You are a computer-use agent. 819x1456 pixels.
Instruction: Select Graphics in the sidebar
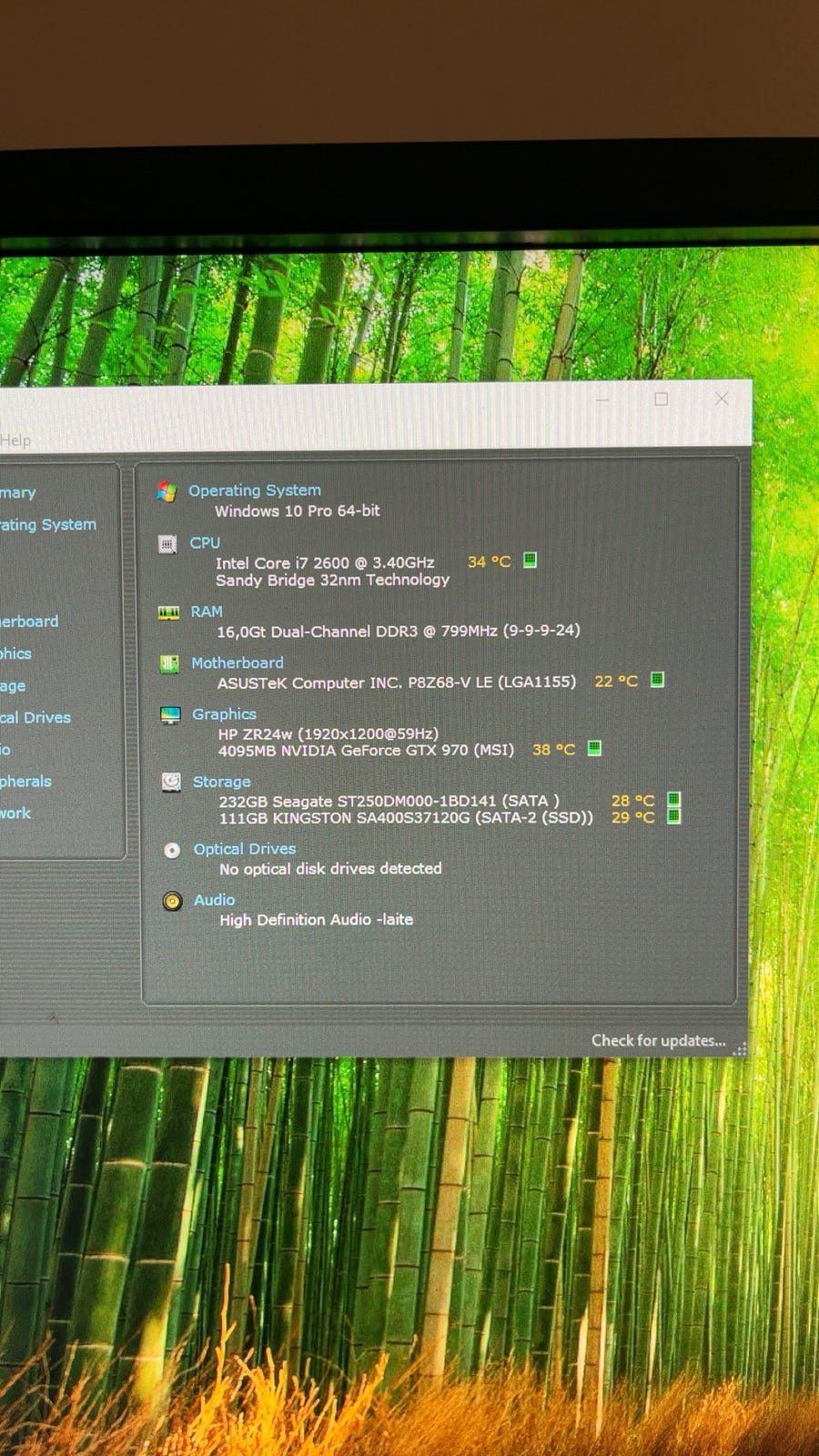pos(15,653)
